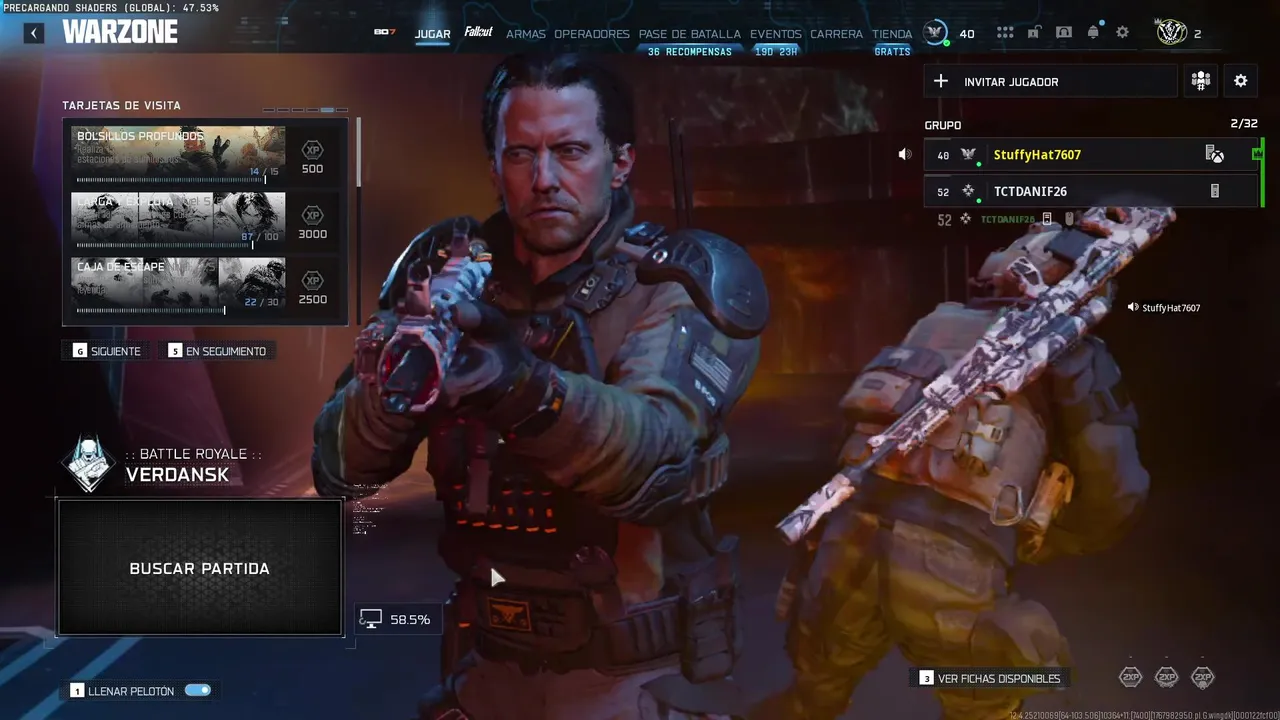Mute the speaker icon beside StuffyHat7607 row

[905, 155]
